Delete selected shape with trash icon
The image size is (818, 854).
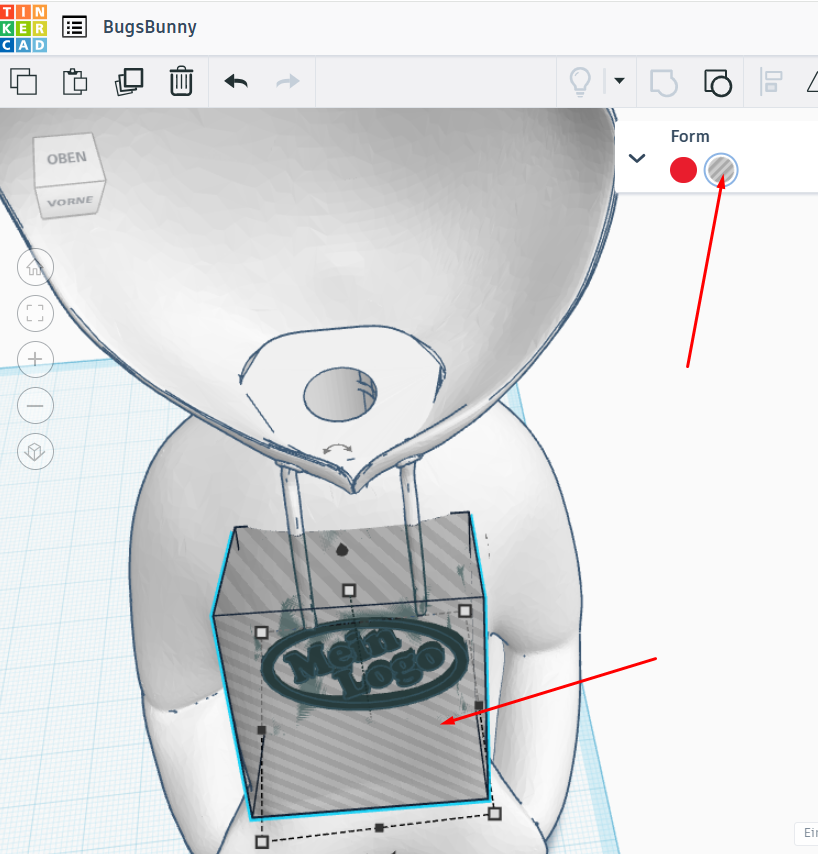click(181, 81)
